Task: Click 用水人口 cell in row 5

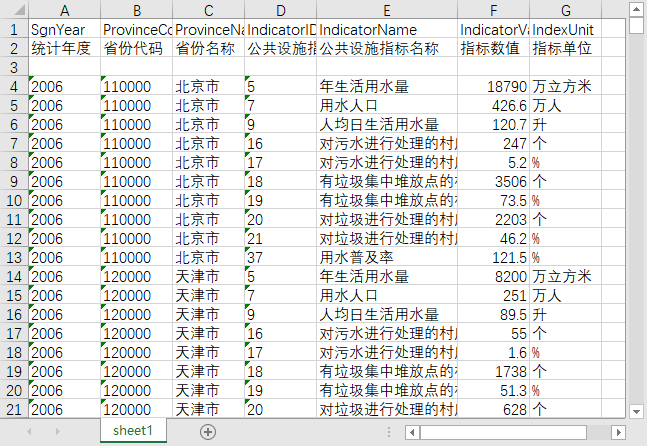Action: click(x=387, y=105)
